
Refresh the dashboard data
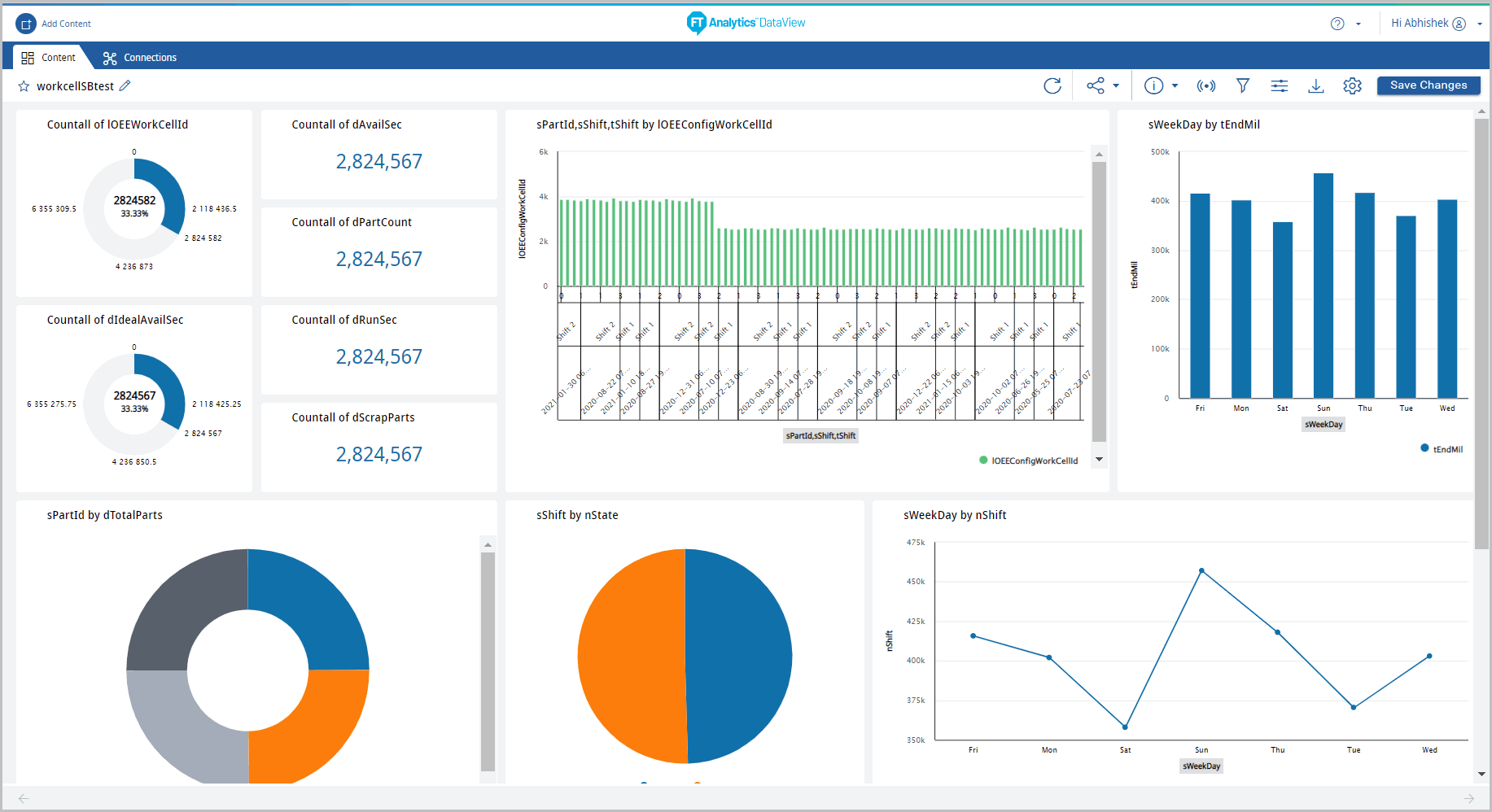click(x=1053, y=85)
